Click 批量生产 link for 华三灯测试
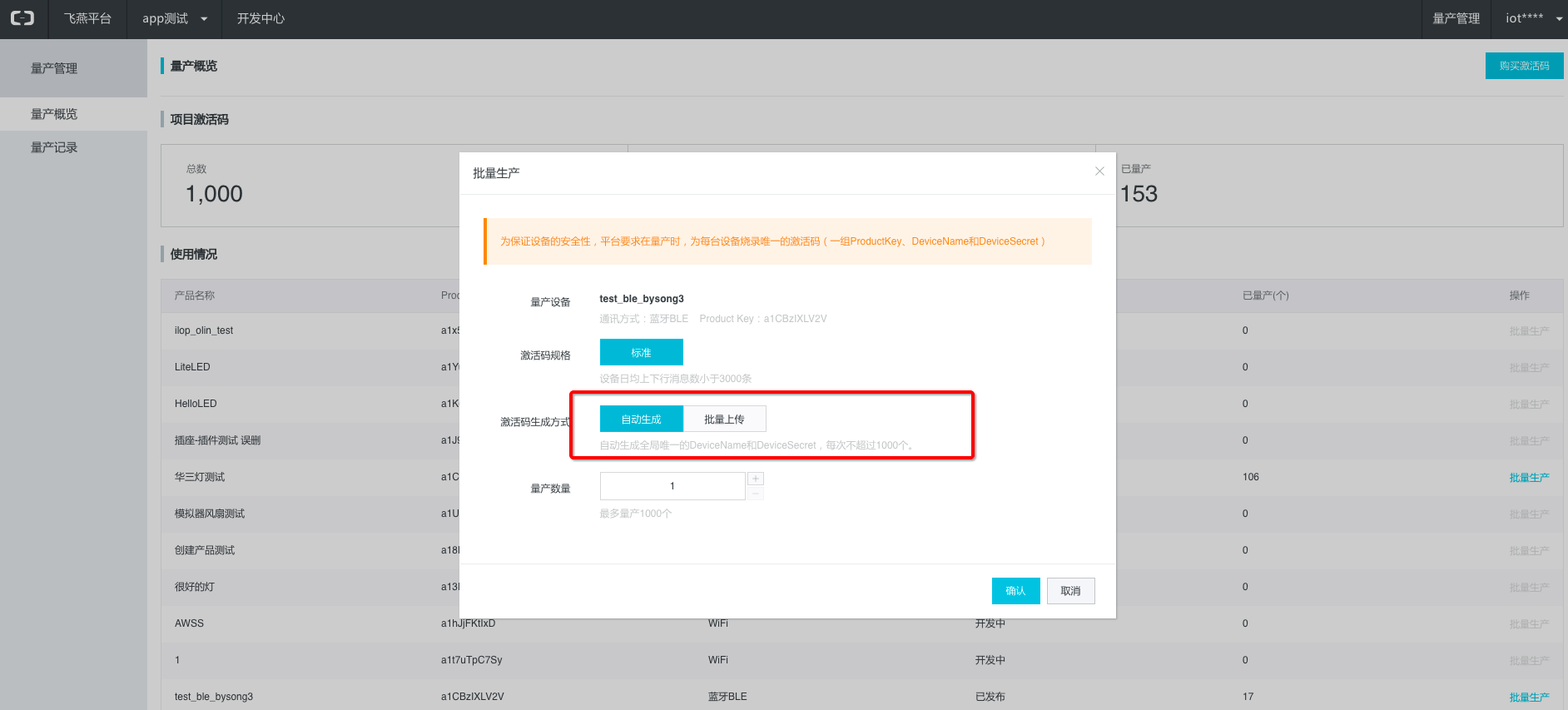Screen dimensions: 1568x710 (1529, 477)
